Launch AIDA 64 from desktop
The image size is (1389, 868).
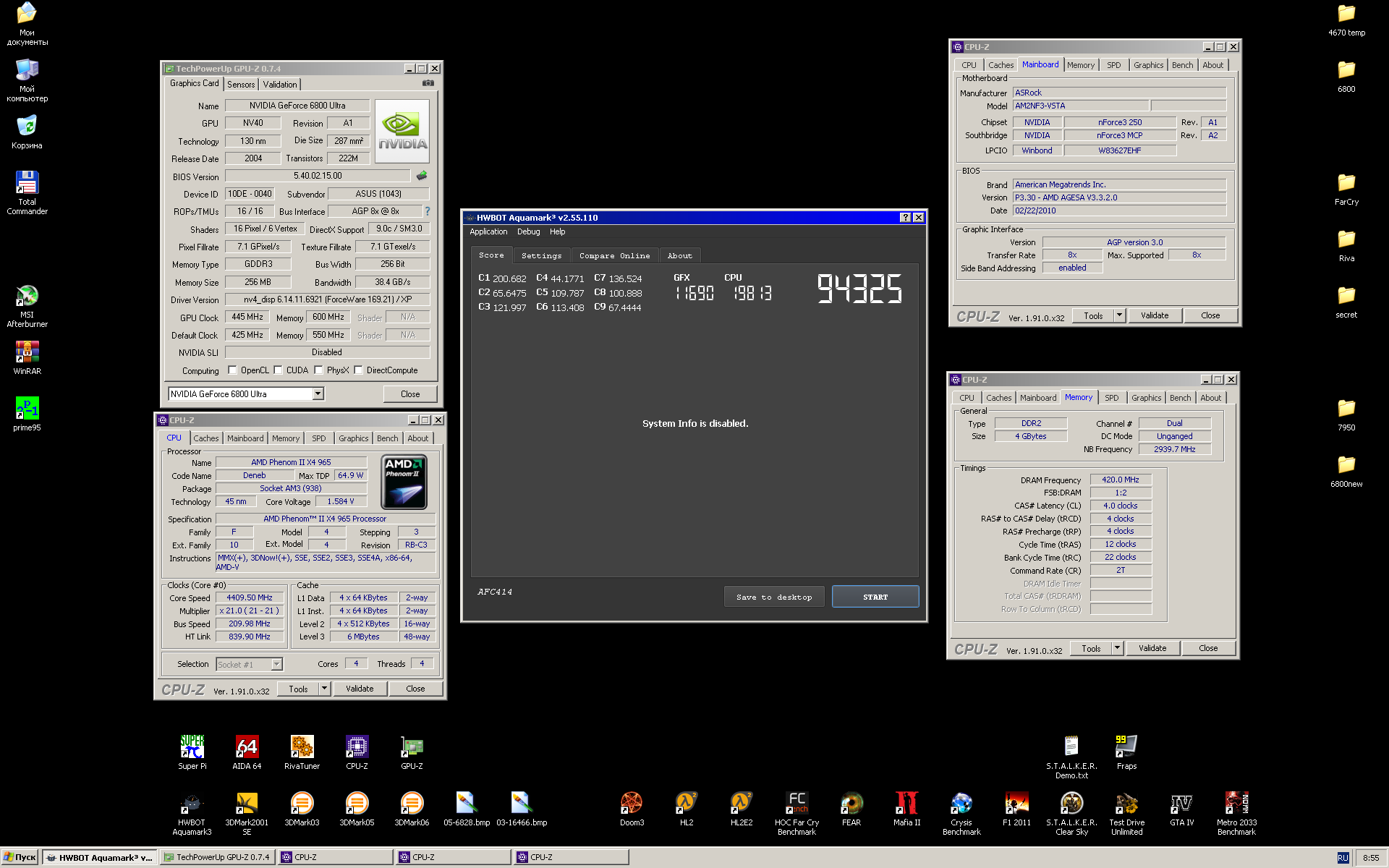pos(247,752)
